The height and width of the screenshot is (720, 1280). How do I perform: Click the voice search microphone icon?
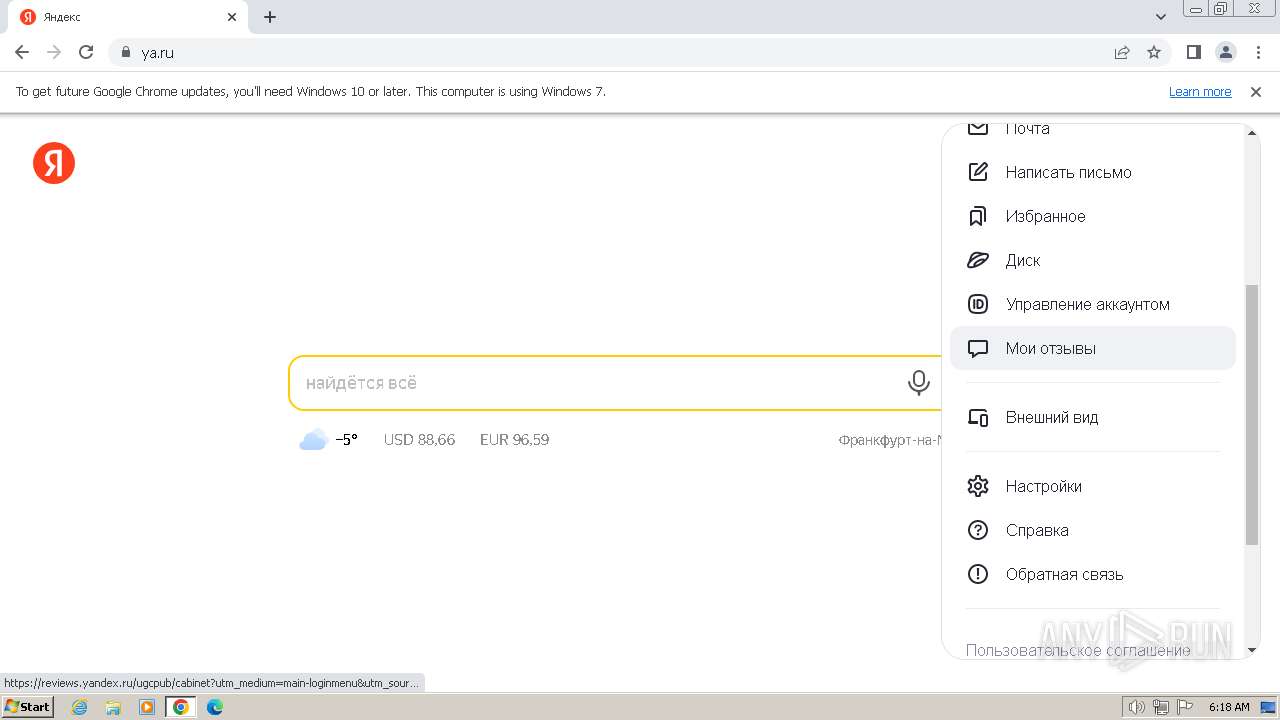click(918, 383)
